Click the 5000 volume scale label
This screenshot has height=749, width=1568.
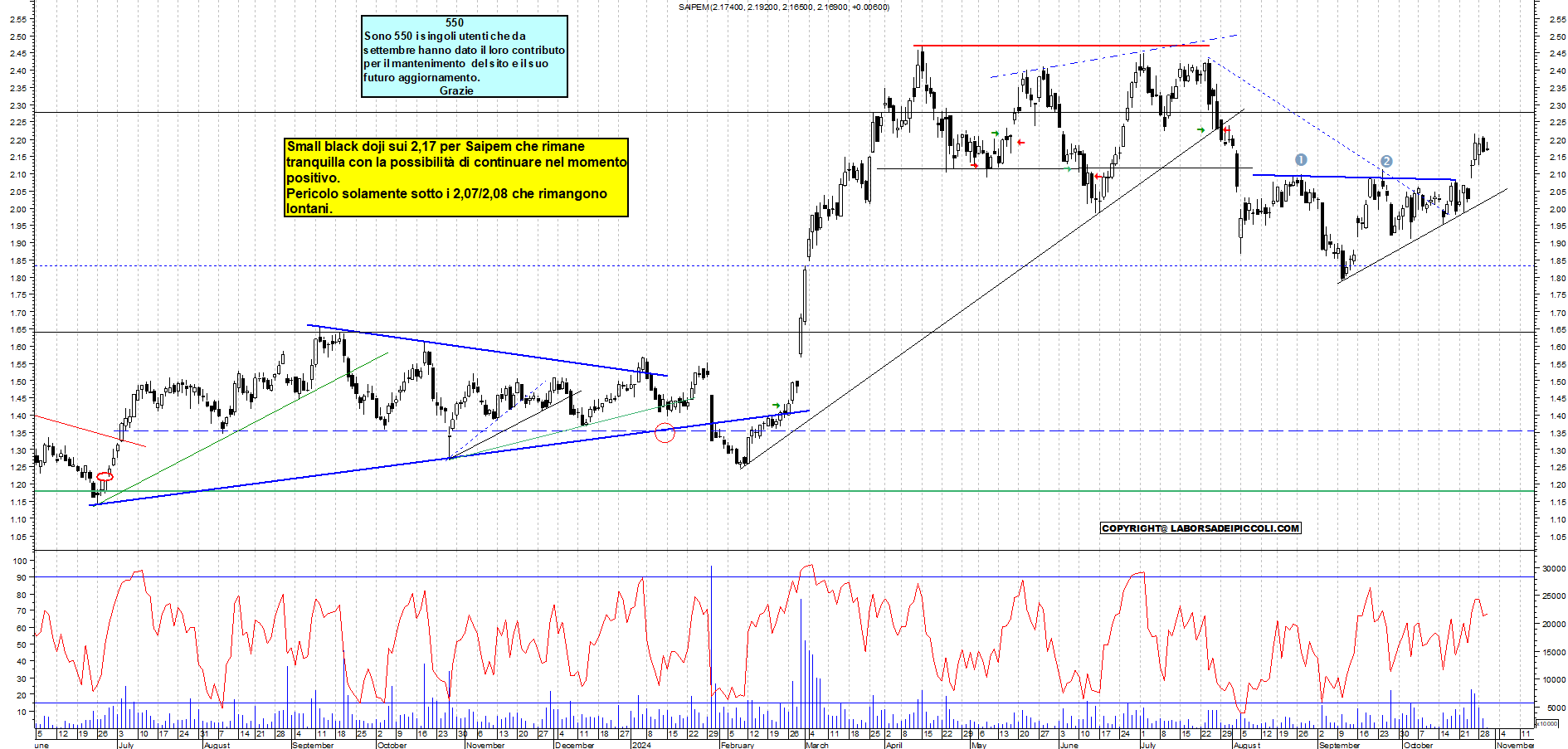1556,708
